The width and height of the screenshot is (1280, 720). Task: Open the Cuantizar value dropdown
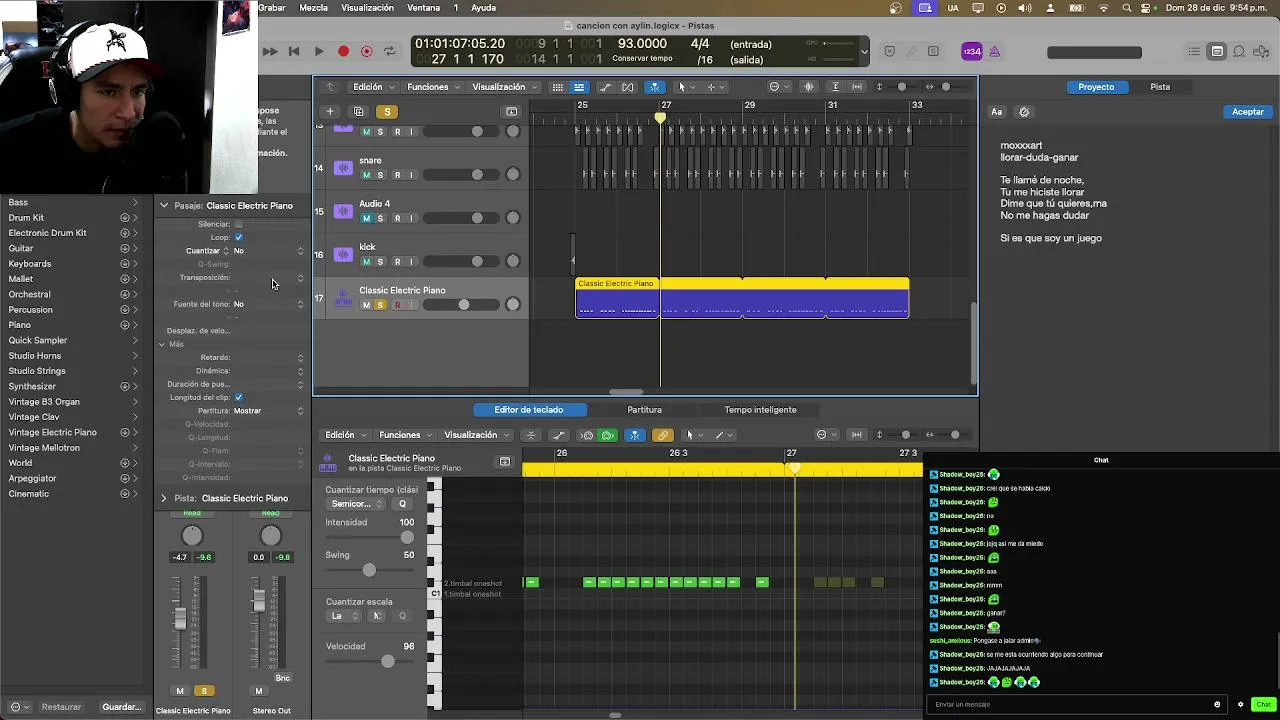(x=268, y=251)
